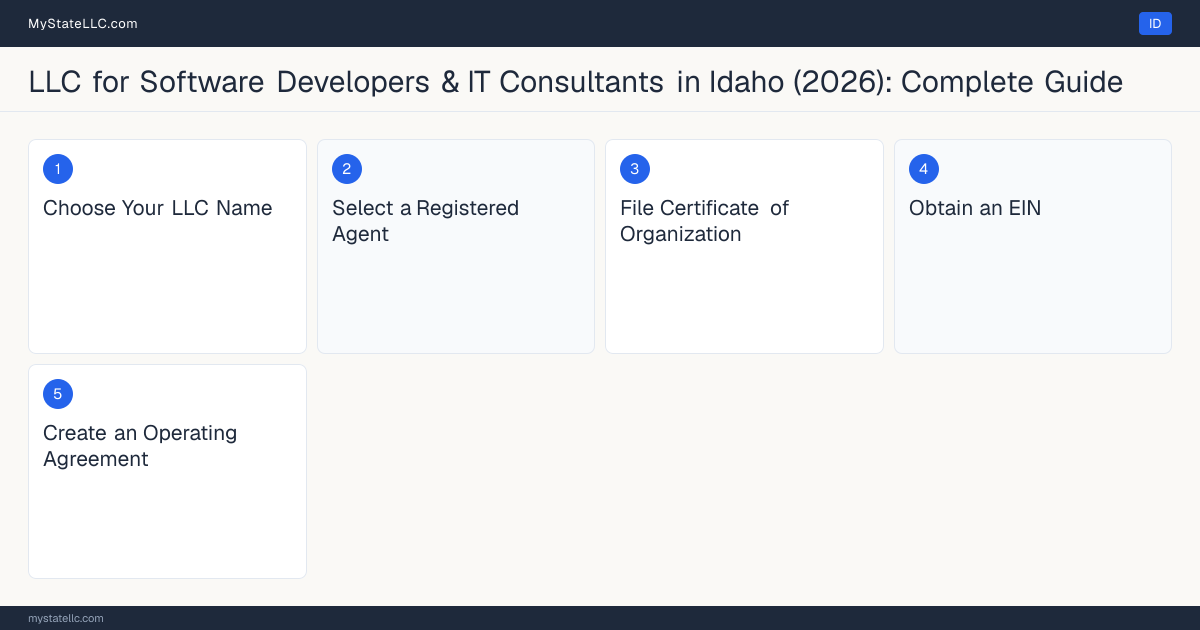Open the File Certificate of Organization heading
The height and width of the screenshot is (630, 1200).
(705, 221)
